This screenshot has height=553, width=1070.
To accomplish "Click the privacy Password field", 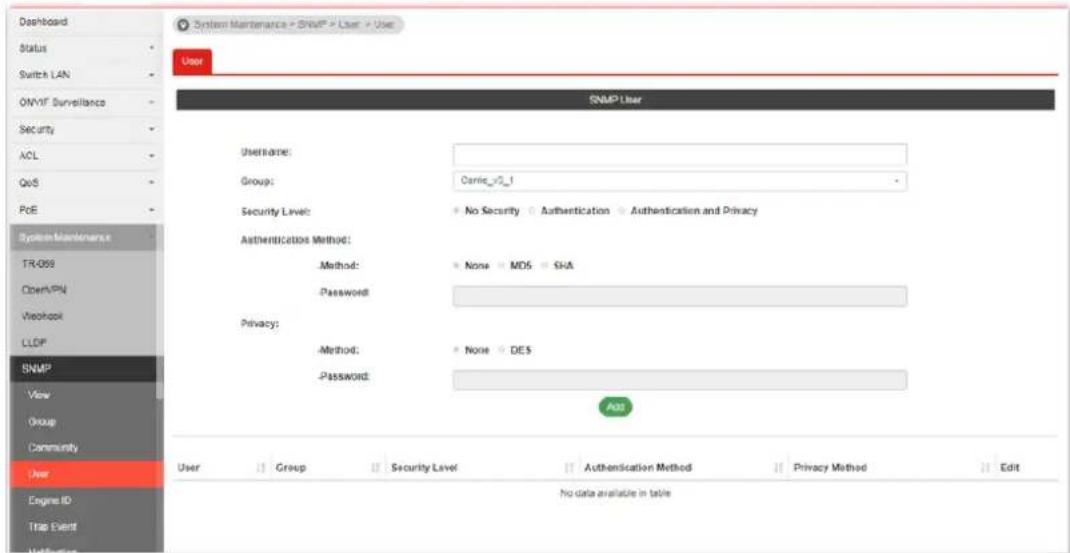I will click(x=680, y=380).
